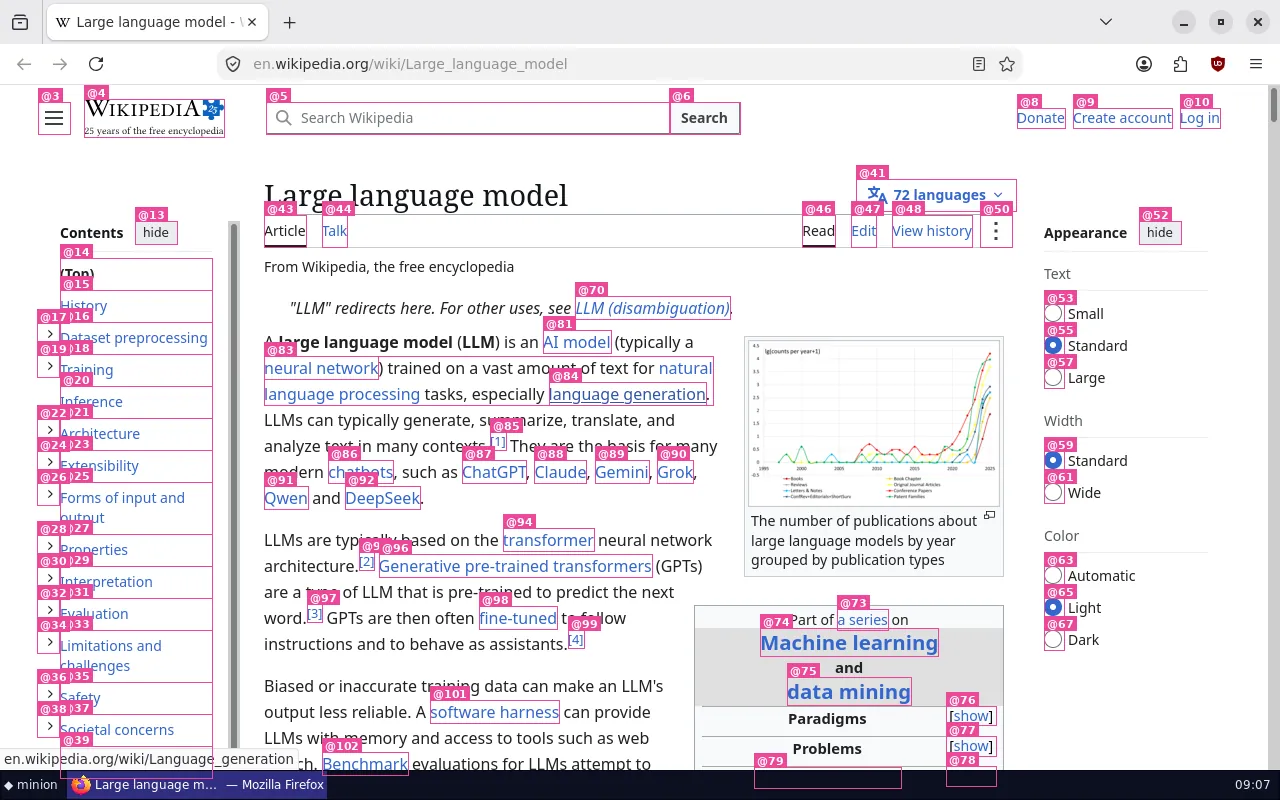This screenshot has width=1280, height=800.
Task: Click the uBlock Origin shield icon
Action: (x=1218, y=64)
